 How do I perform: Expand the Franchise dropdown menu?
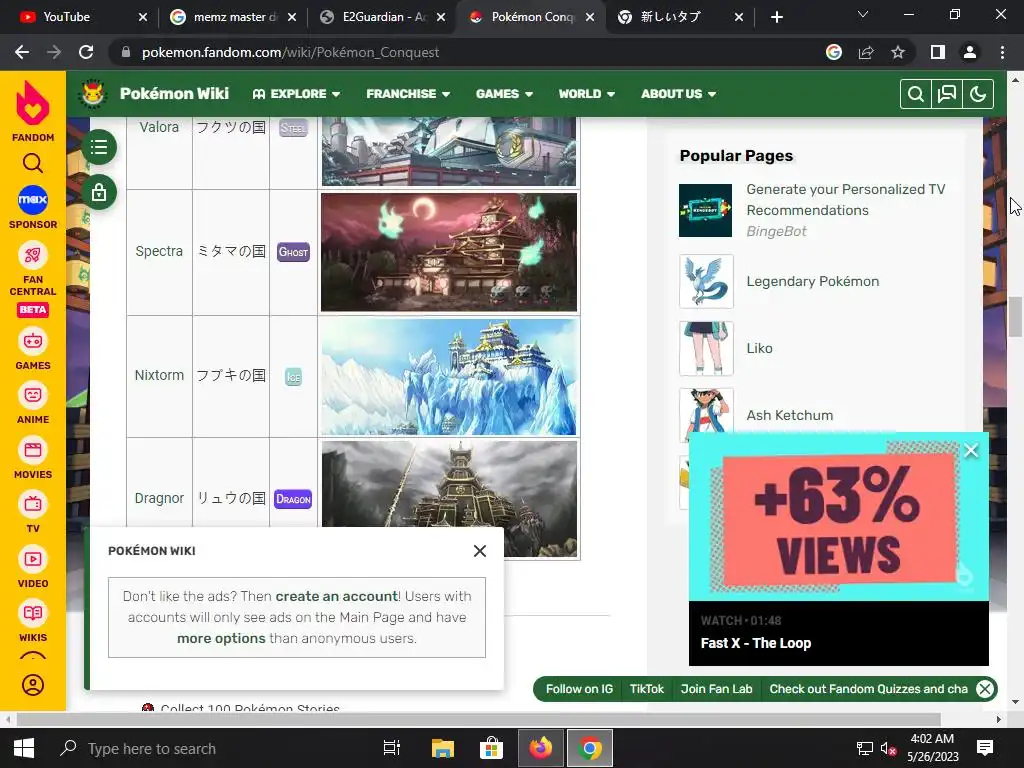pyautogui.click(x=408, y=94)
